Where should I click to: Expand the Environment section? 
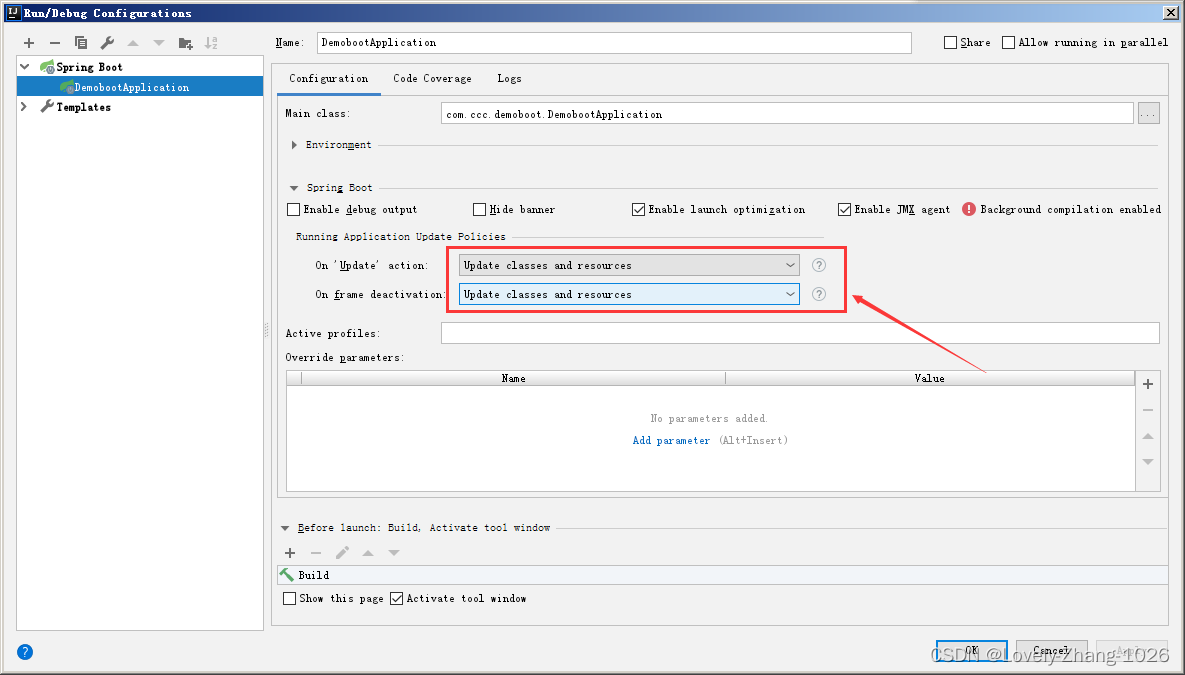click(294, 145)
